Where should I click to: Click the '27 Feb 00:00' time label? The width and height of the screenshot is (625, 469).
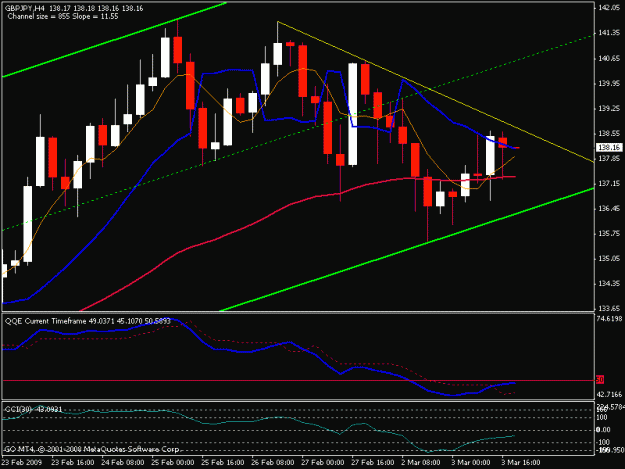click(x=323, y=463)
